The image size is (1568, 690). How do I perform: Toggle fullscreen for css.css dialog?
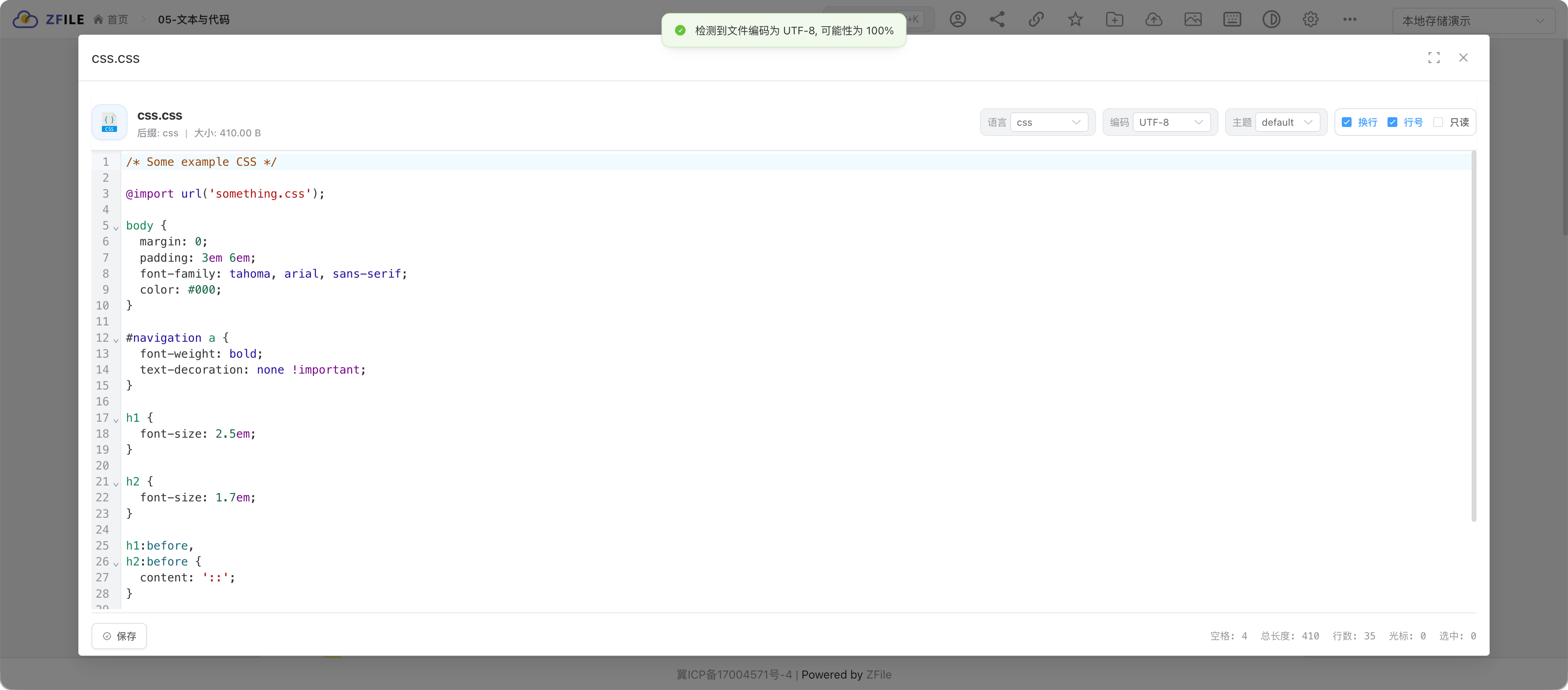pyautogui.click(x=1434, y=58)
